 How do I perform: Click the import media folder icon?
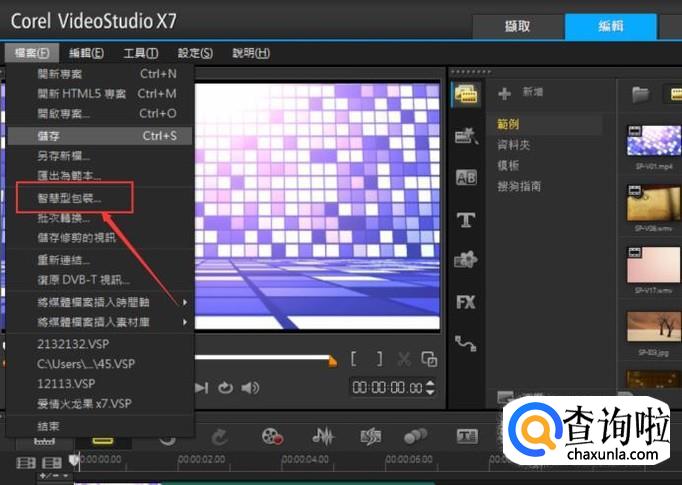[x=640, y=94]
